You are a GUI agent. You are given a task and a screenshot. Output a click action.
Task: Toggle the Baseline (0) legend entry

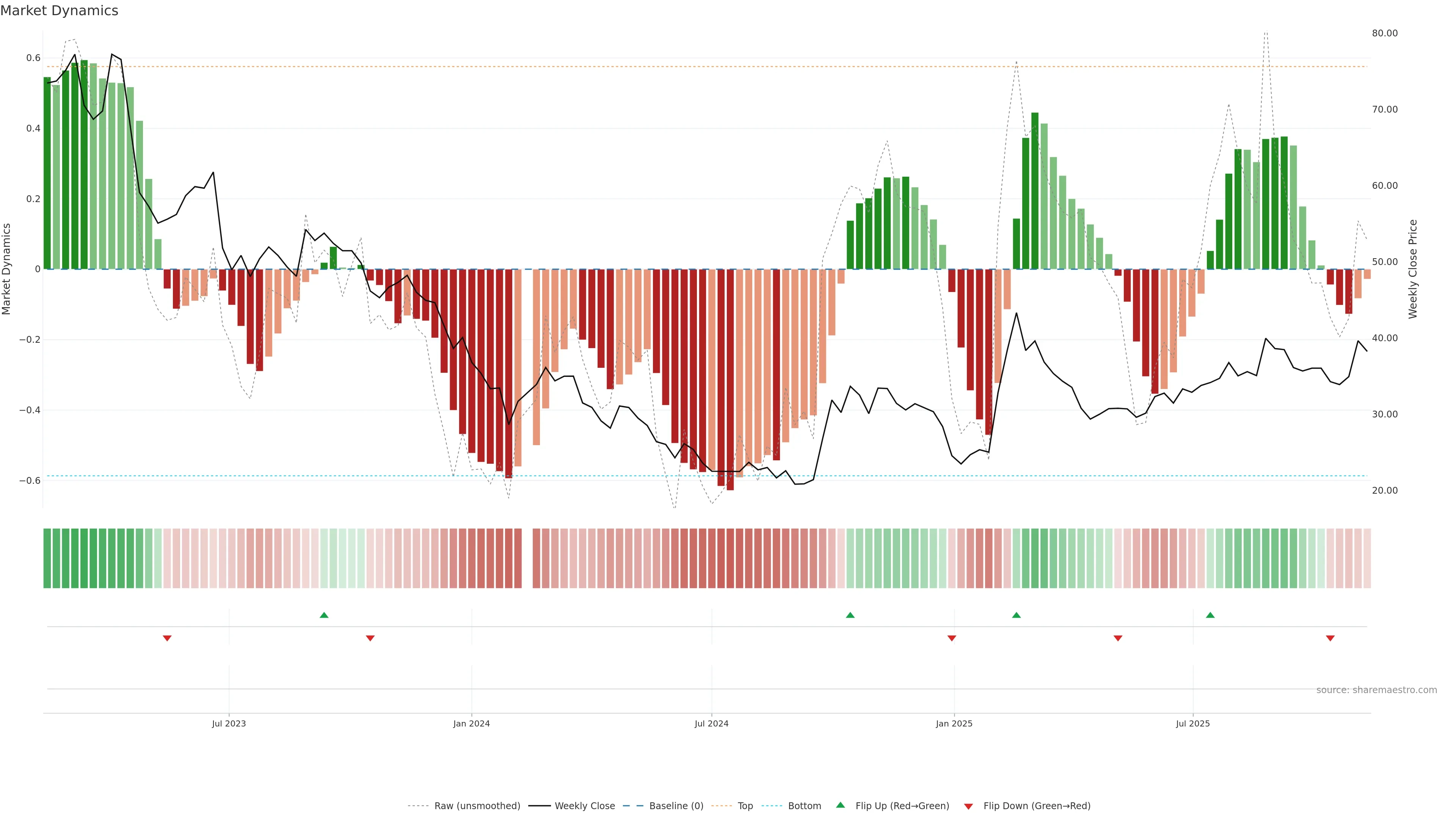[x=676, y=806]
